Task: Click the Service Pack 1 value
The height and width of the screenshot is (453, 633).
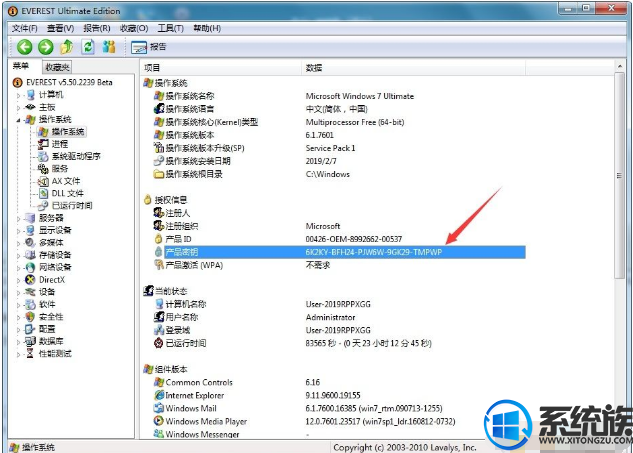Action: (x=330, y=148)
